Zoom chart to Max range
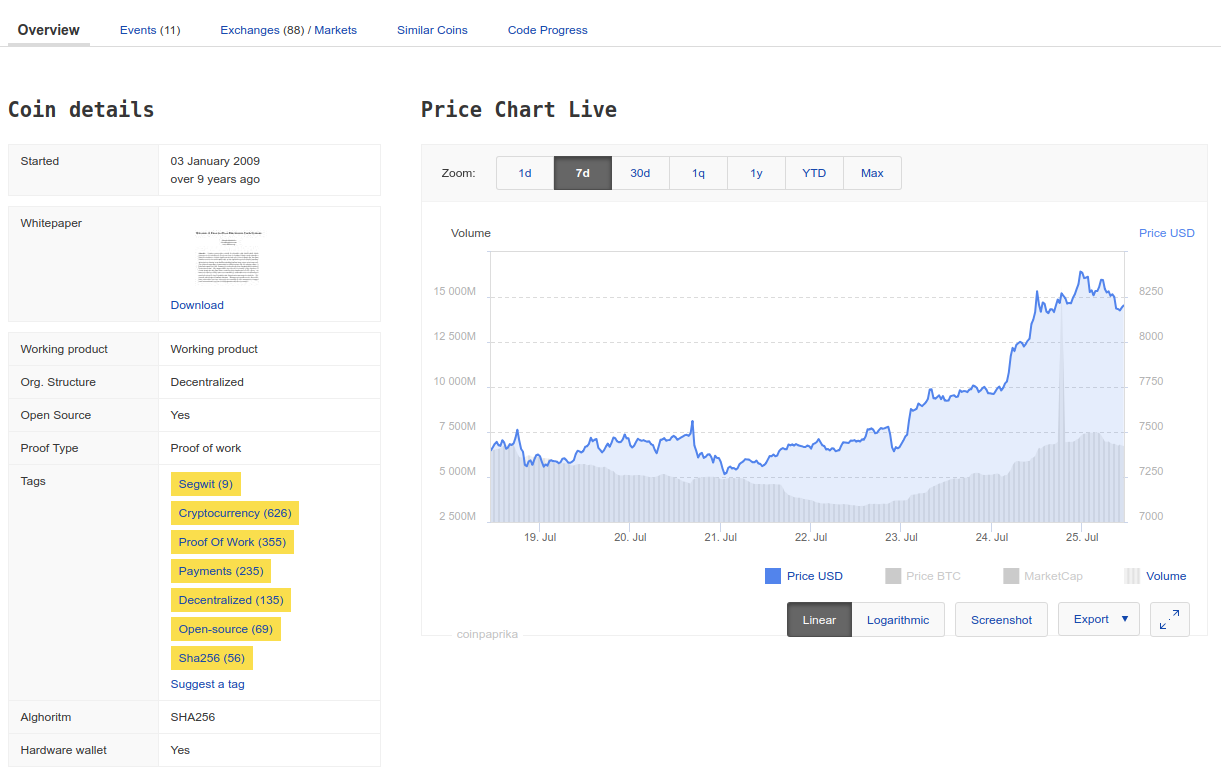 point(872,173)
